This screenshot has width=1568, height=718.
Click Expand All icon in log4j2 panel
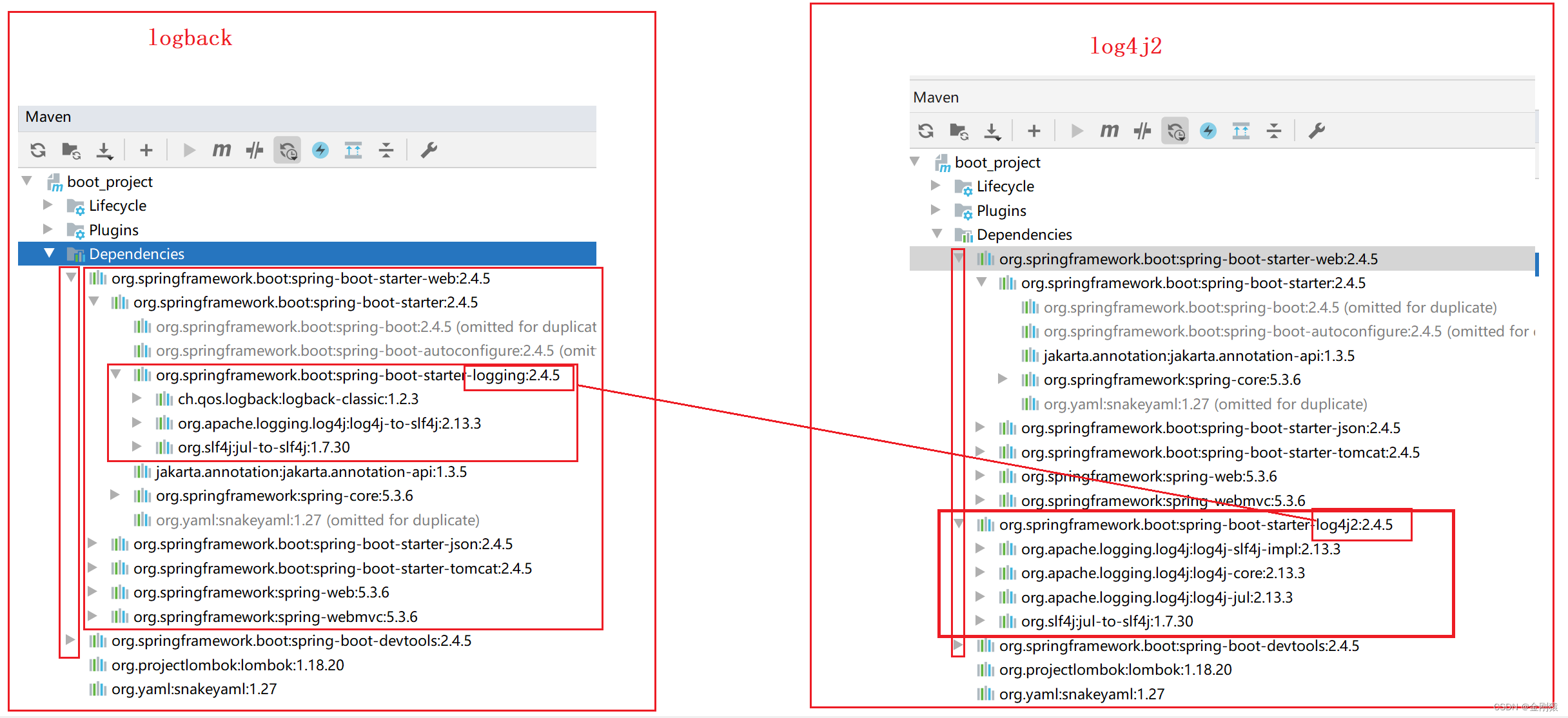[x=1241, y=131]
